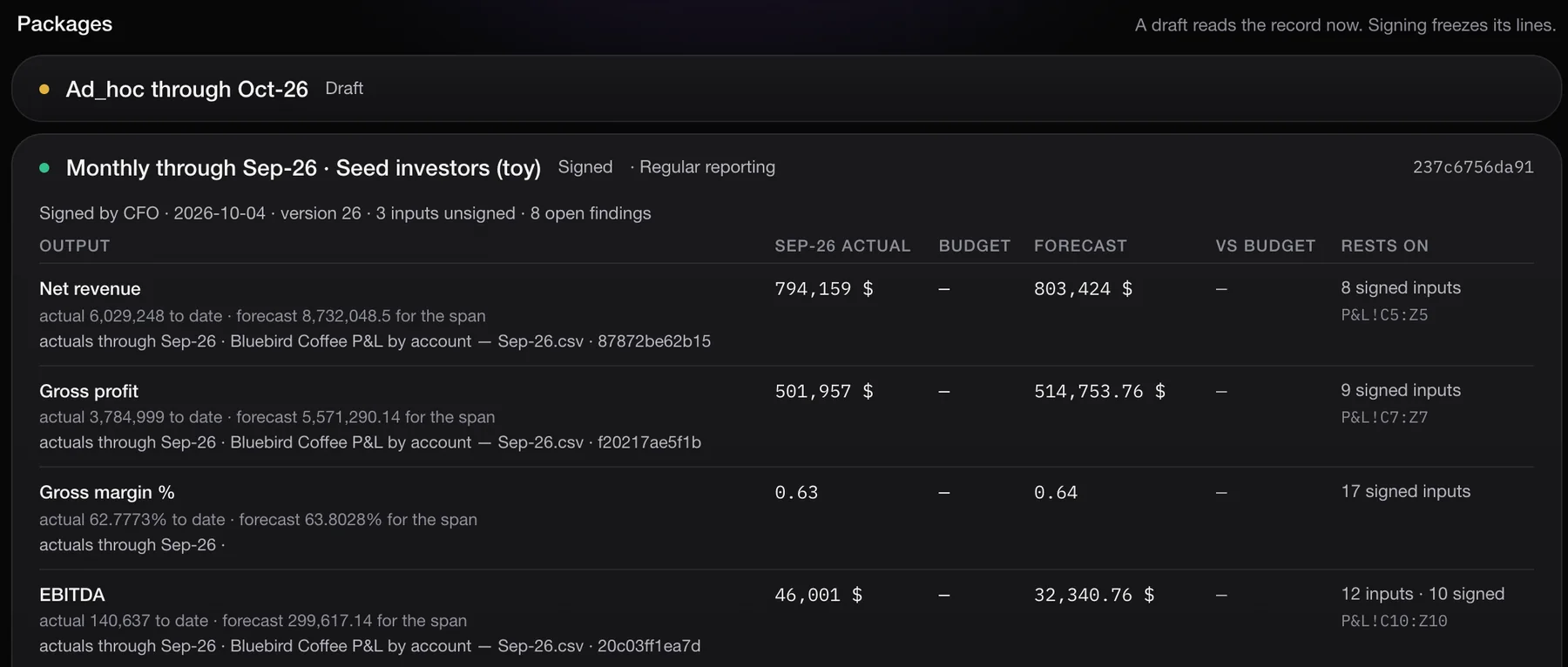Click Gross profit actual 501,957 $
Screen dimensions: 1568x667
824,391
